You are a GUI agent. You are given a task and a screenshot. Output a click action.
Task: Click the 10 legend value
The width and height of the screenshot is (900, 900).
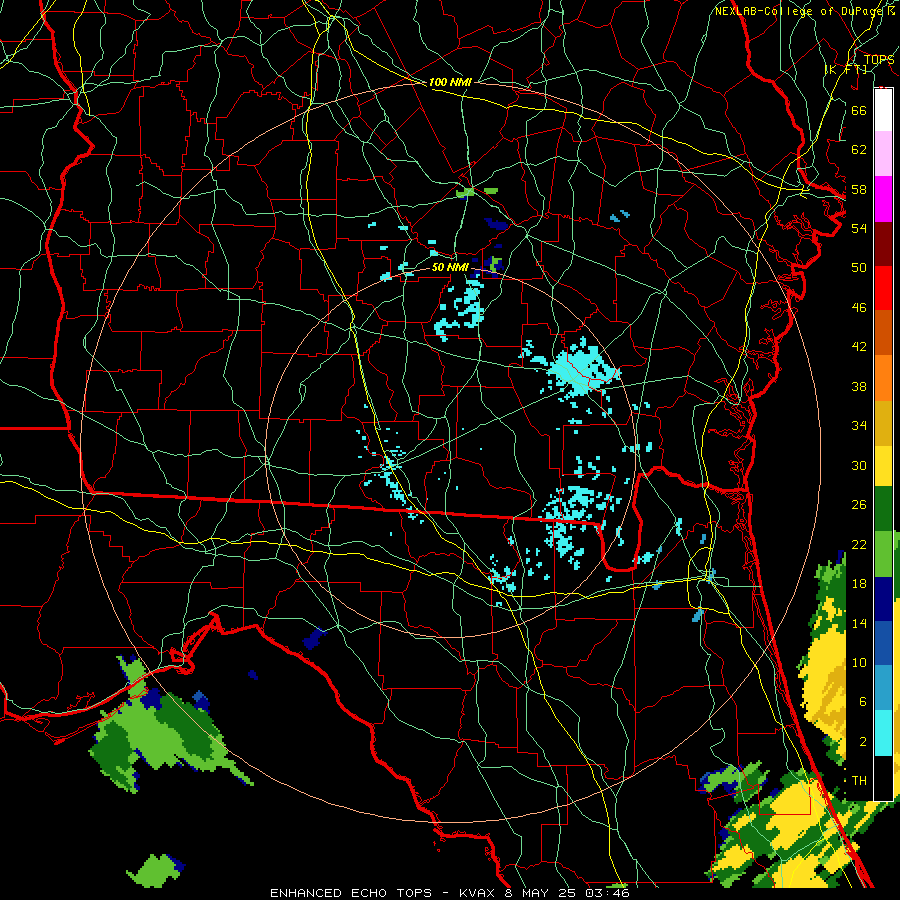click(x=859, y=662)
